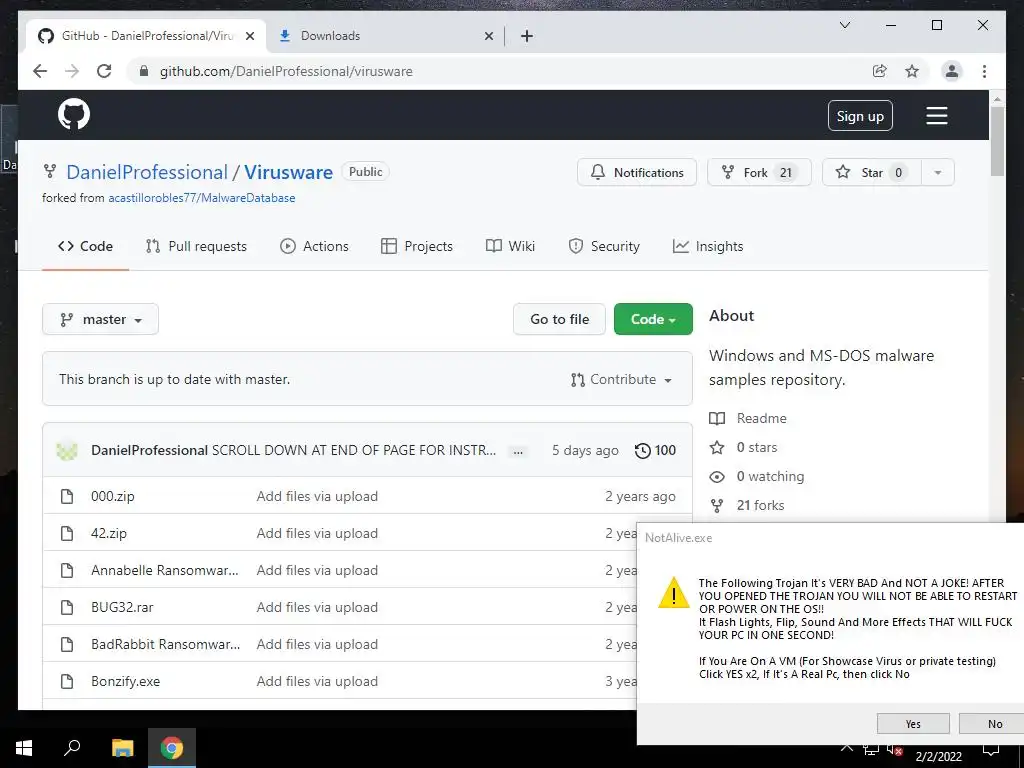Close the Downloads tab
Viewport: 1024px width, 768px height.
[488, 36]
